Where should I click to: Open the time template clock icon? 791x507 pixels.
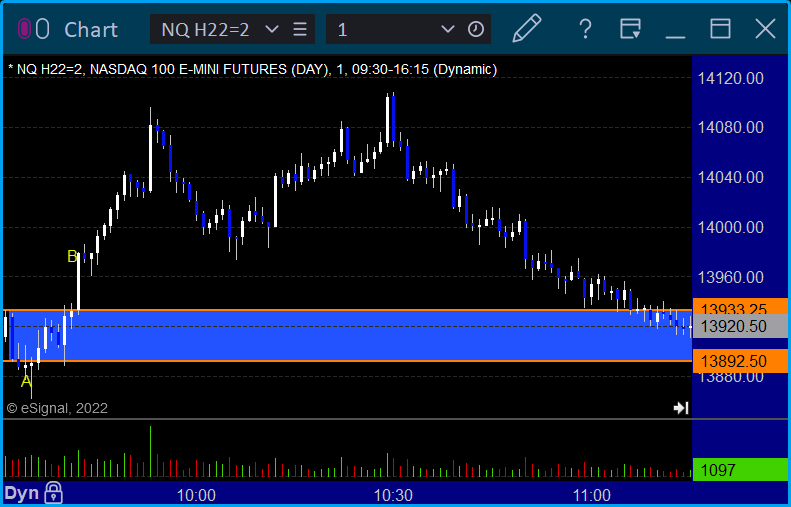click(x=476, y=29)
